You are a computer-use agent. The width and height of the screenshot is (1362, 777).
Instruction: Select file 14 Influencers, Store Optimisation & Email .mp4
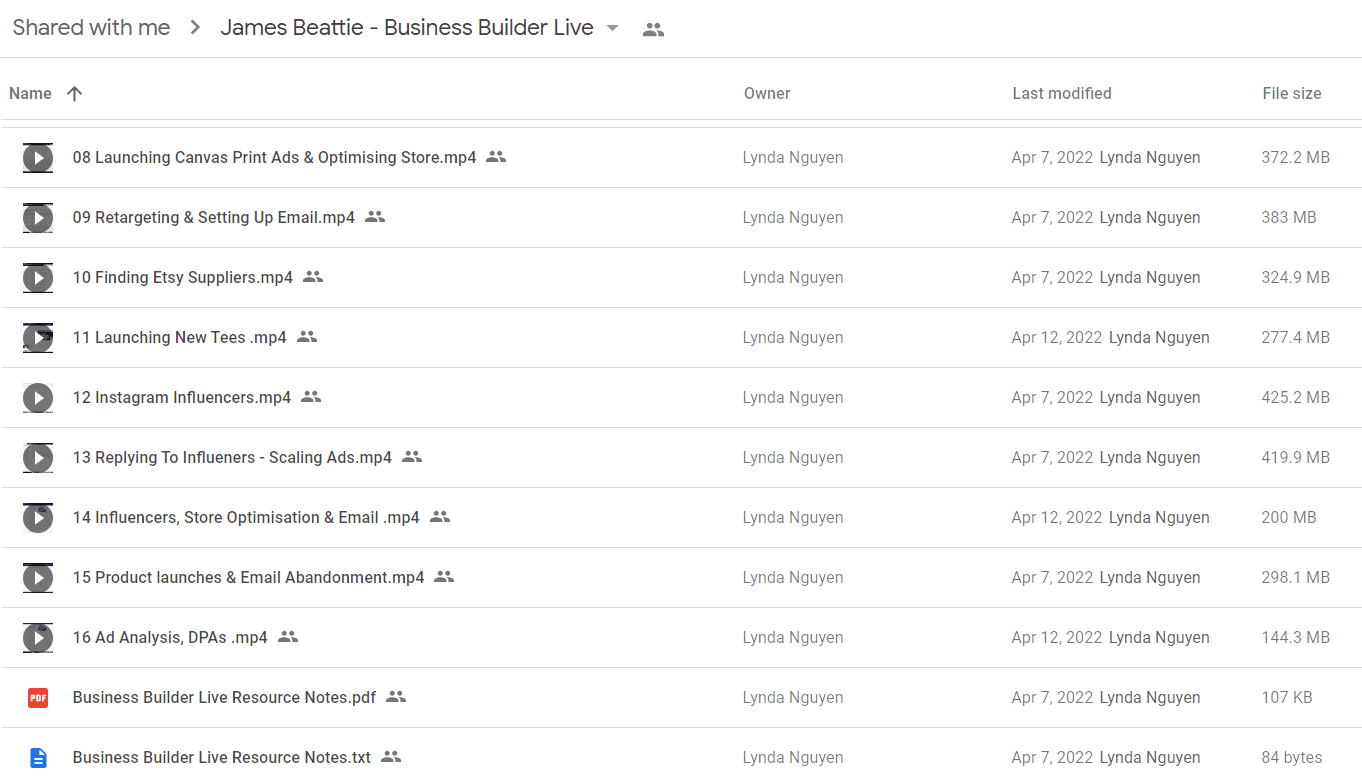[x=246, y=517]
